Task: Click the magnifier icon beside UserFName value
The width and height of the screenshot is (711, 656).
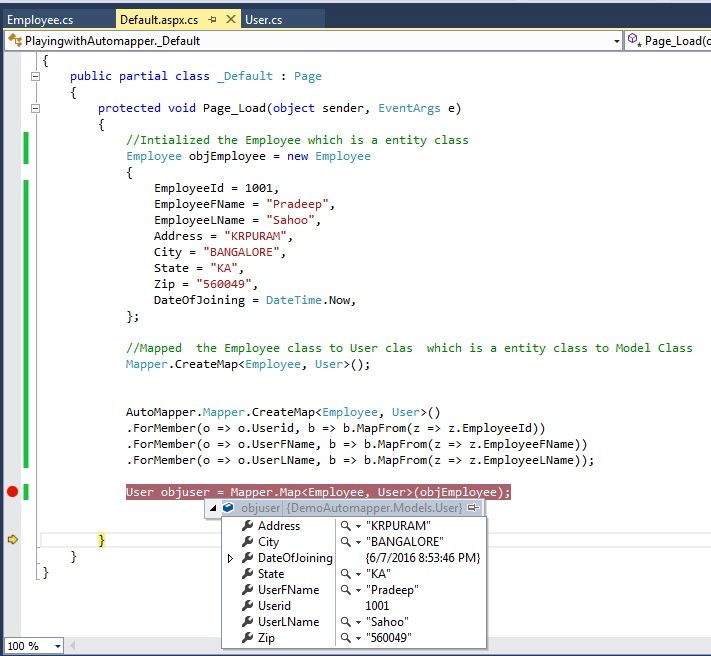Action: click(344, 590)
